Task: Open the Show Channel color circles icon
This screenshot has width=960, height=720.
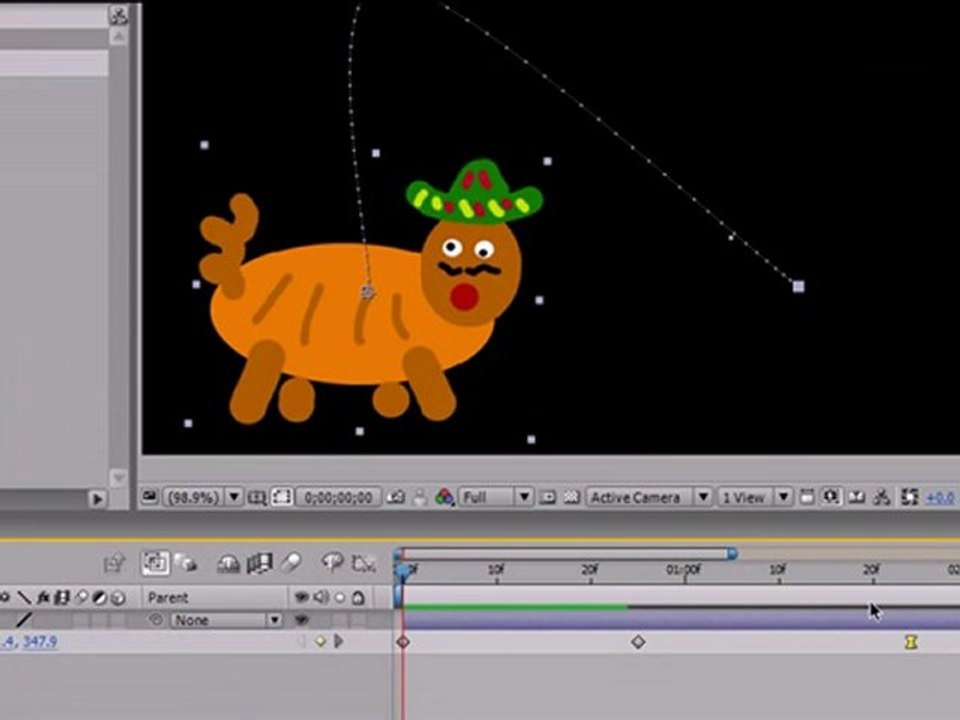Action: point(444,497)
